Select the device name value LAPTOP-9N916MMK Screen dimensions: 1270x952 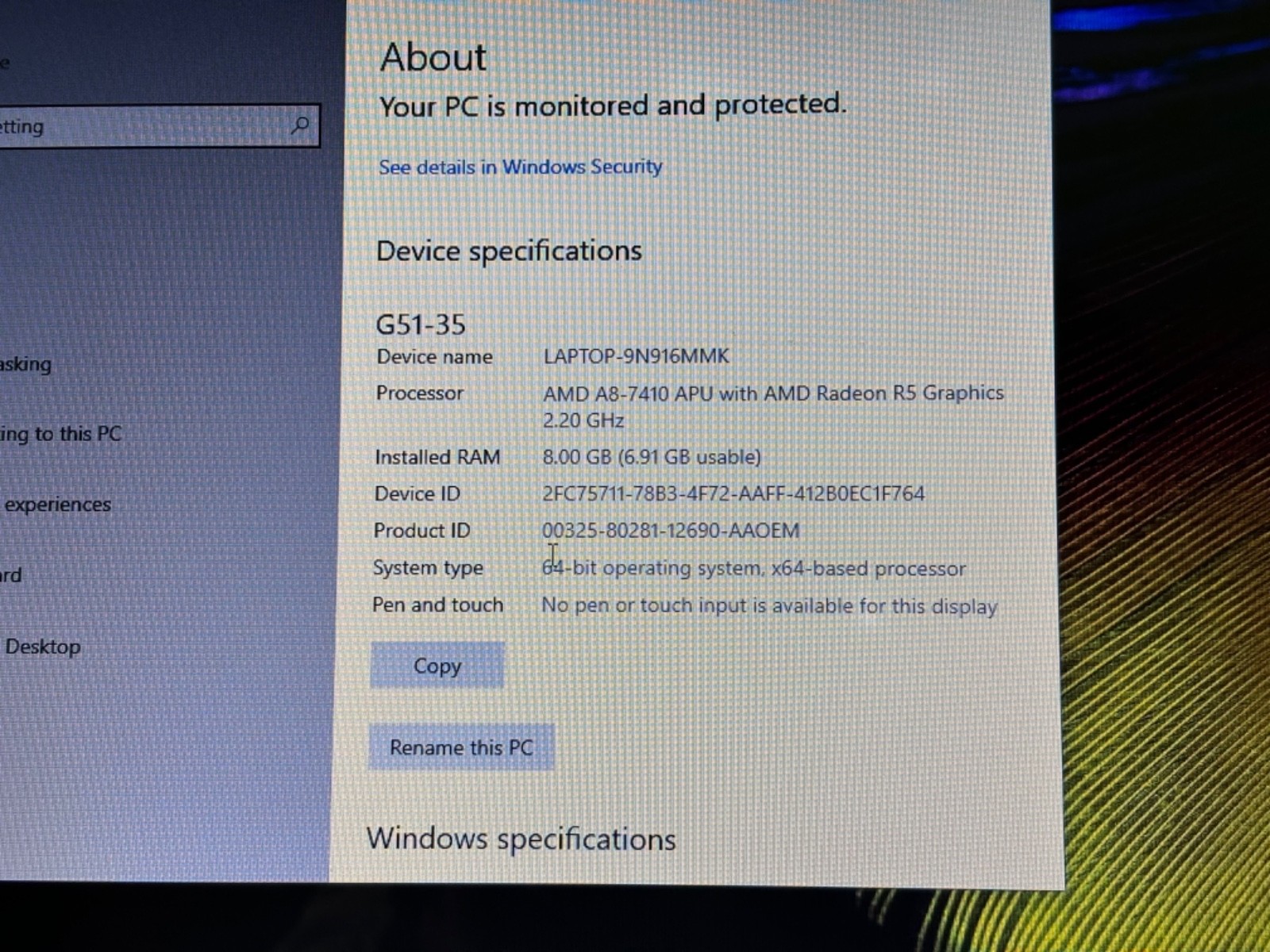tap(636, 355)
